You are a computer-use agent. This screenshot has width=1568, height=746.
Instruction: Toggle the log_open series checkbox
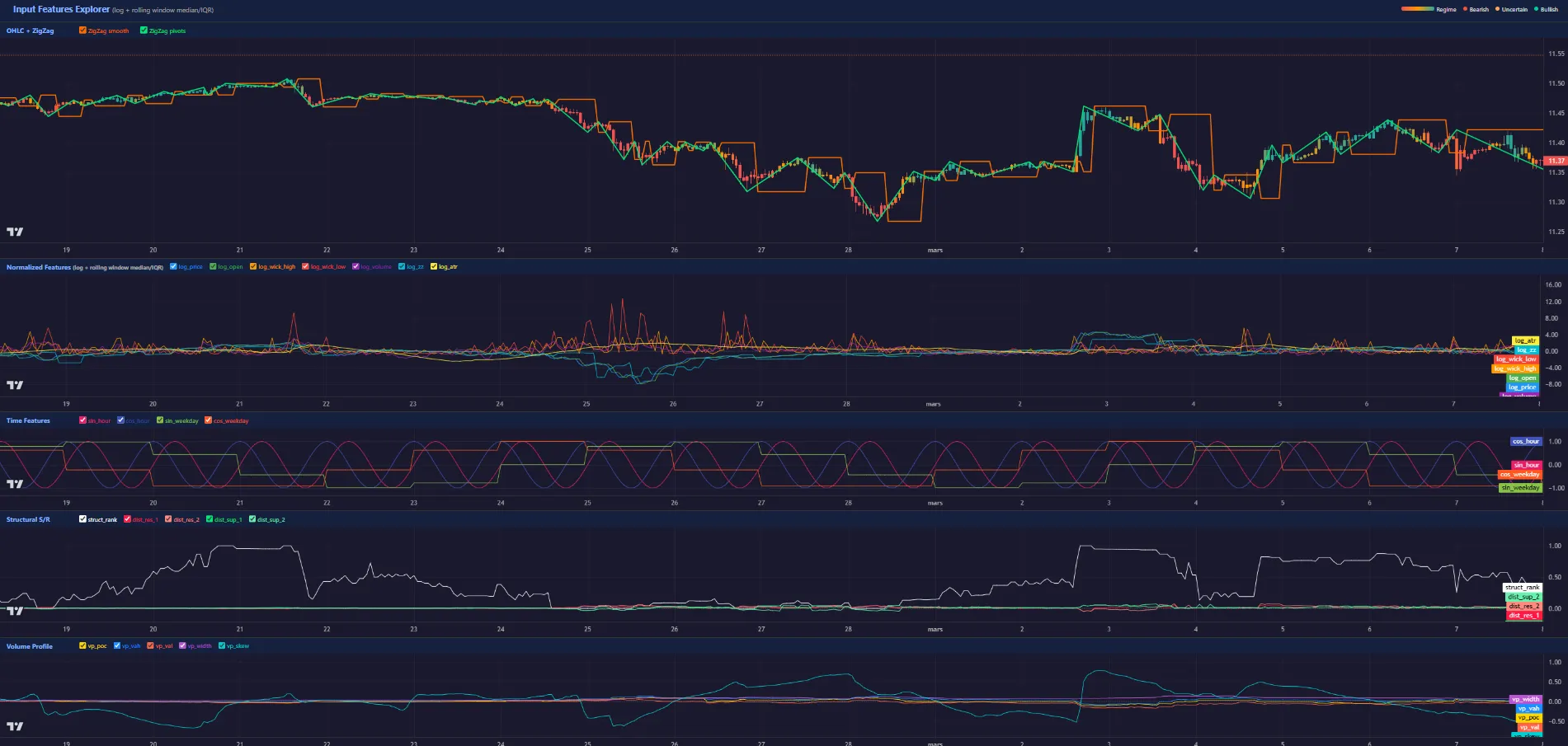click(213, 266)
